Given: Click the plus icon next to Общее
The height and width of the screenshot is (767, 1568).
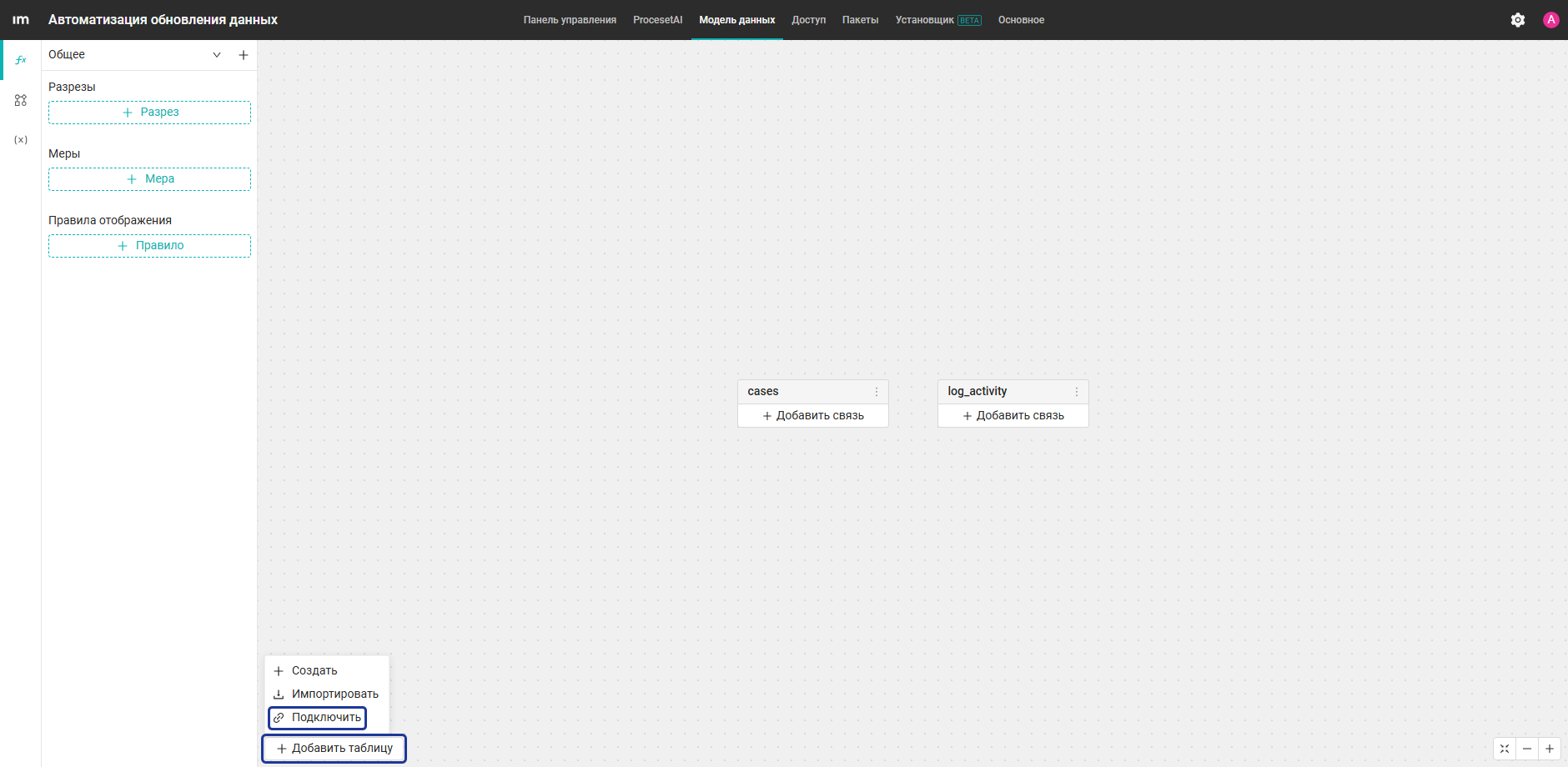Looking at the screenshot, I should (244, 55).
